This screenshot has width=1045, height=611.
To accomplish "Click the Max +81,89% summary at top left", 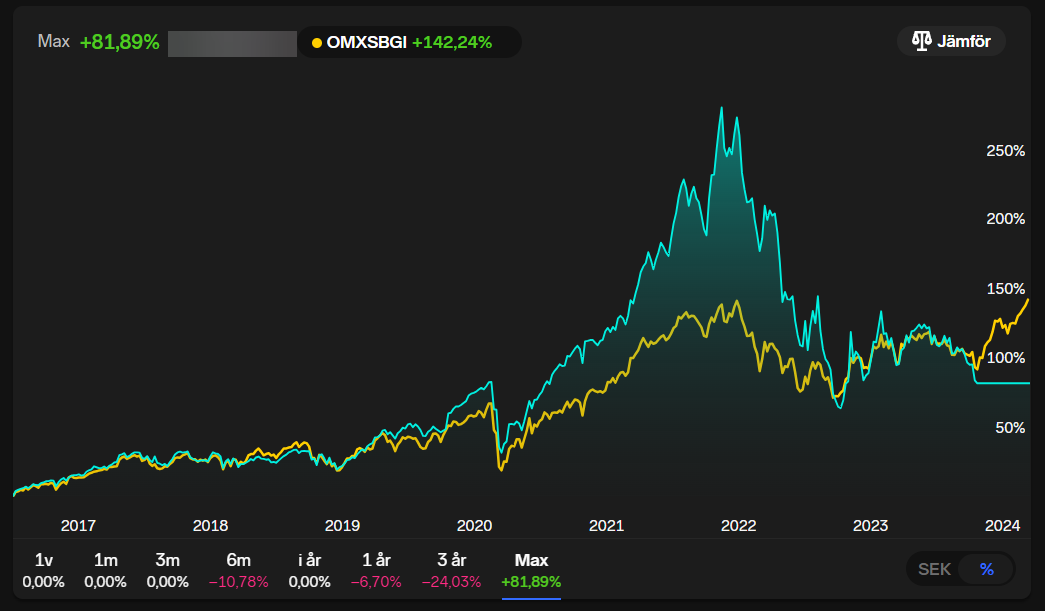I will pyautogui.click(x=99, y=42).
